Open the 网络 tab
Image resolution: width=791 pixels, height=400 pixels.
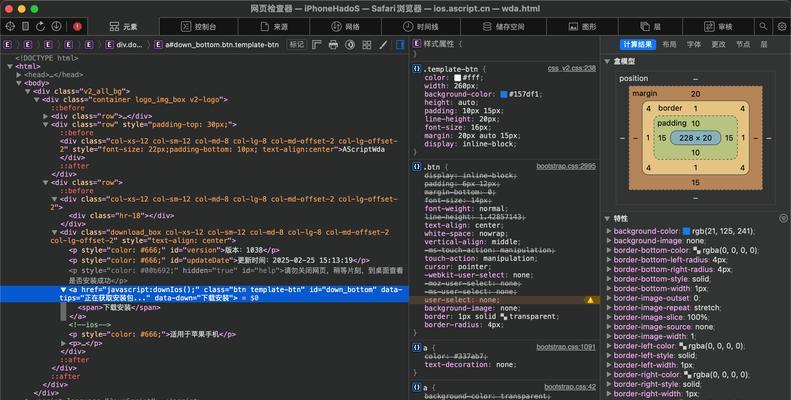click(346, 26)
